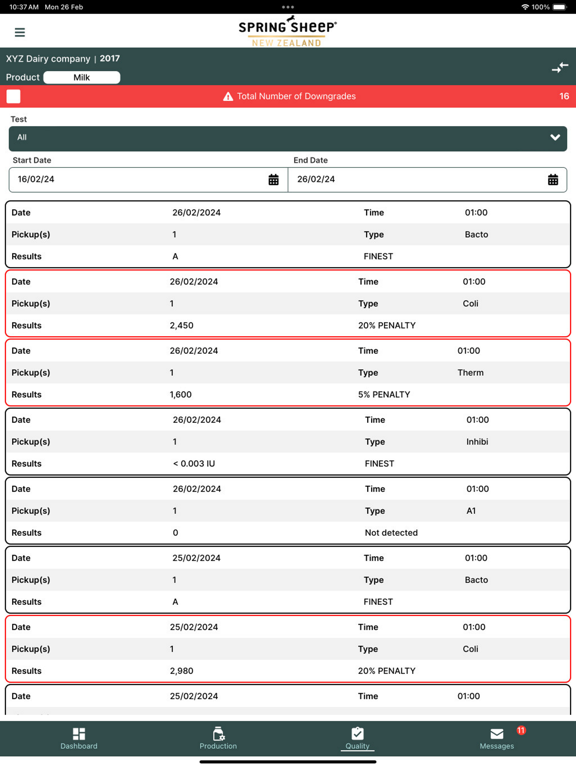Click the red 11 messages badge
This screenshot has width=576, height=768.
(521, 730)
